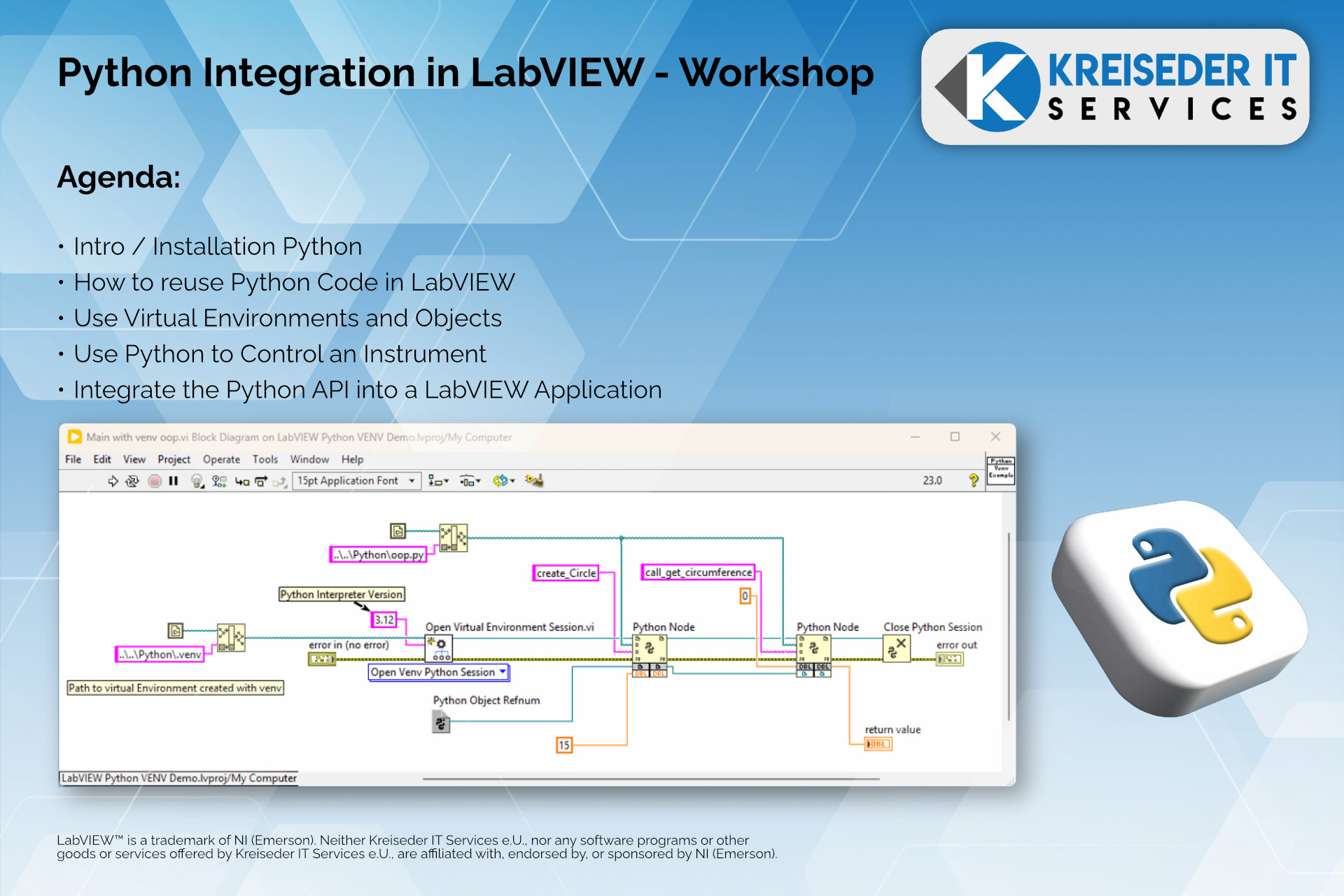Viewport: 1344px width, 896px height.
Task: Click the return value DBL indicator terminal
Action: coord(878,743)
